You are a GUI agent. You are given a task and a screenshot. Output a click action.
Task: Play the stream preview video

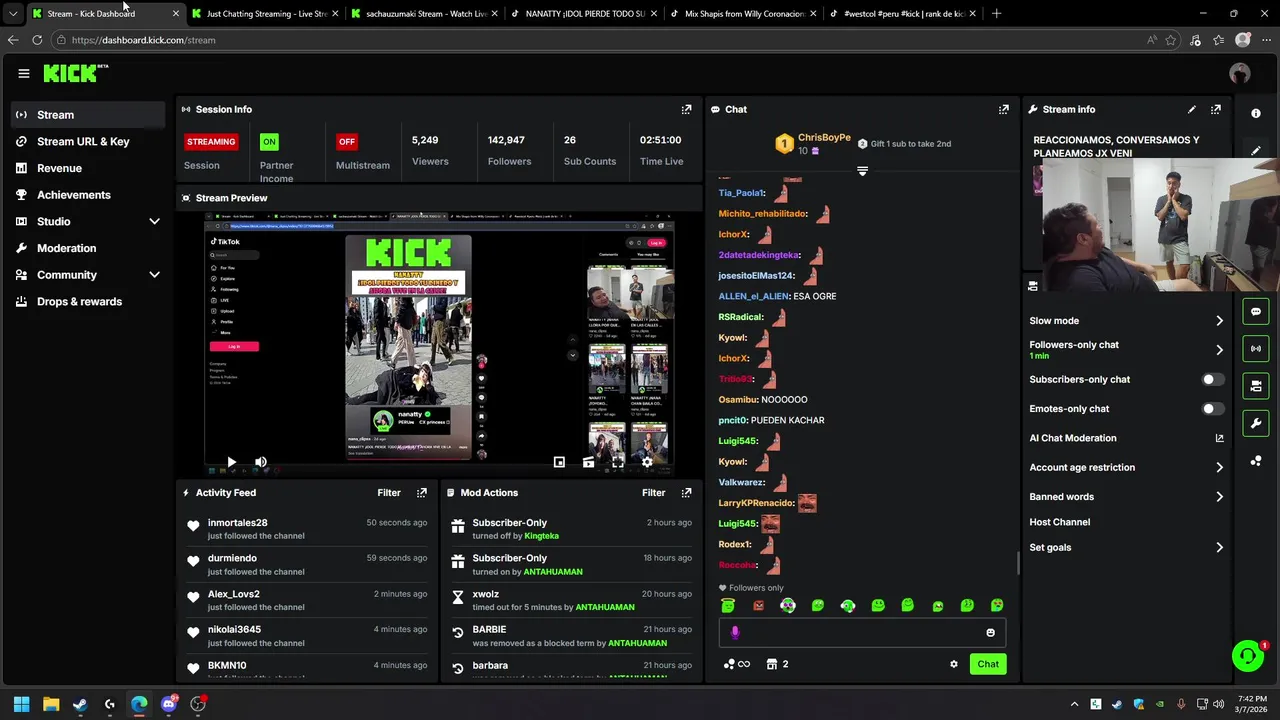(231, 462)
